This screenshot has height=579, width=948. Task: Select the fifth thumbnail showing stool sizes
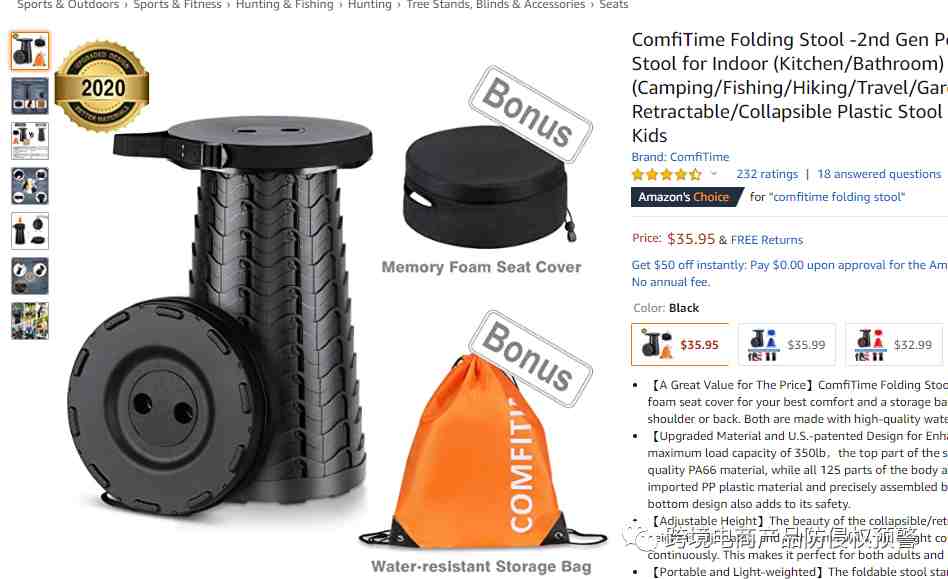30,230
